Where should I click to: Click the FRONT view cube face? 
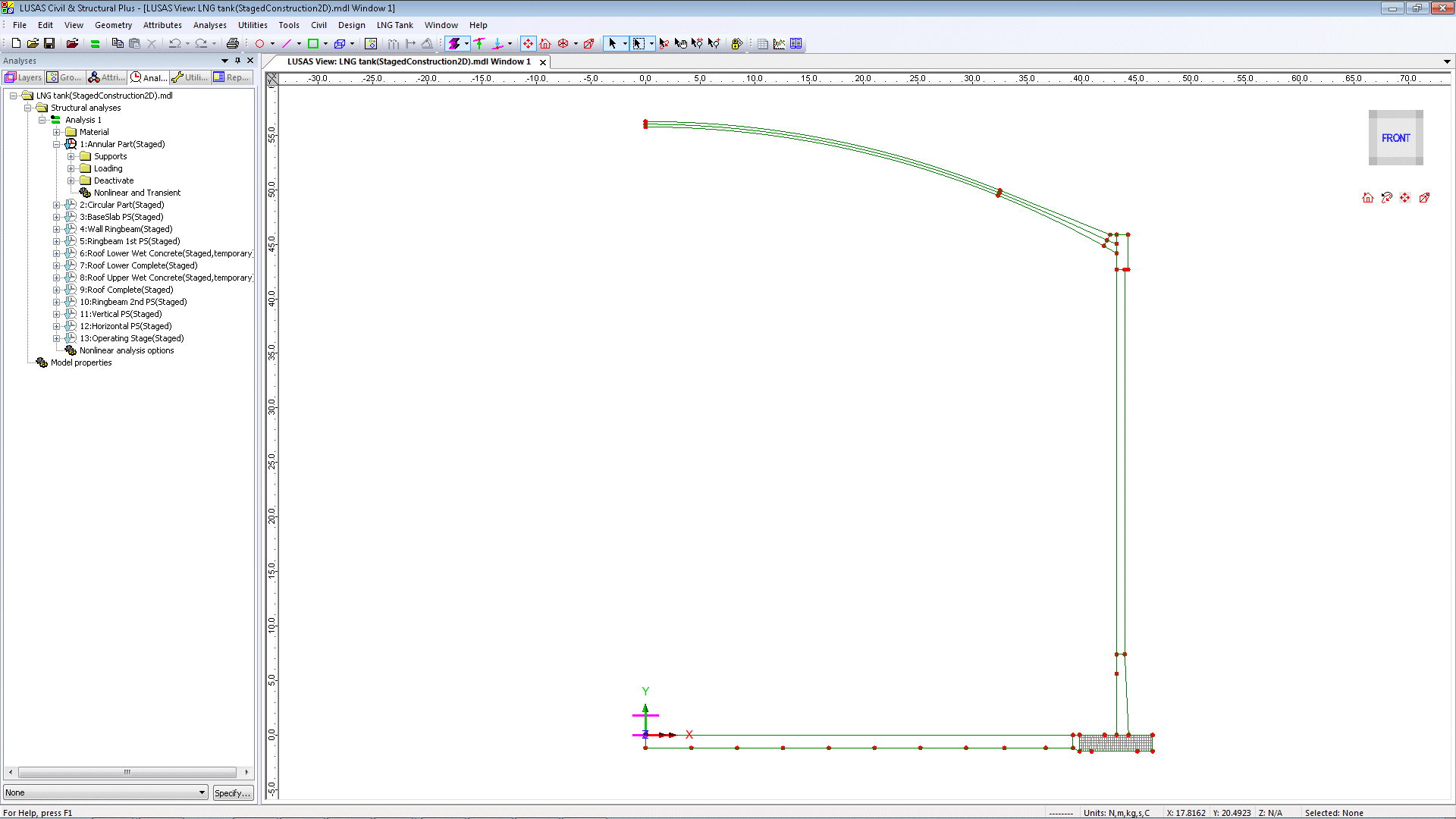click(x=1395, y=138)
